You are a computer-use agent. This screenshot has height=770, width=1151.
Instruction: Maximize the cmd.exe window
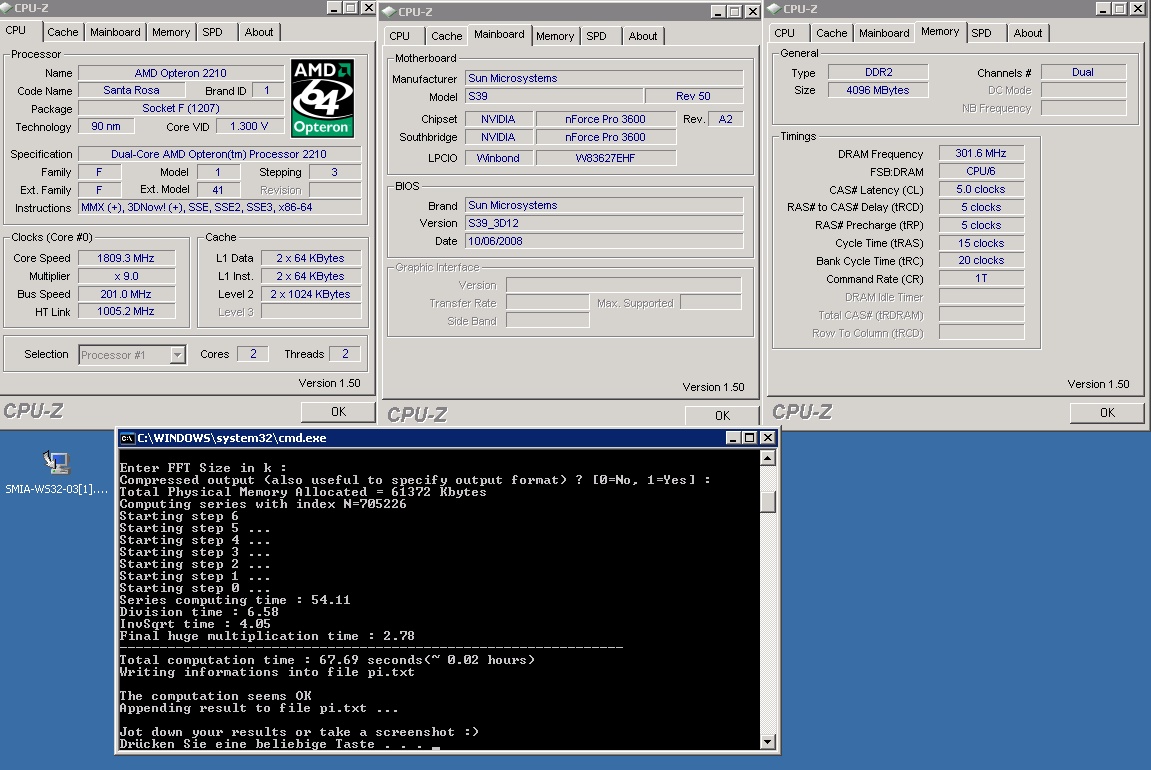749,437
